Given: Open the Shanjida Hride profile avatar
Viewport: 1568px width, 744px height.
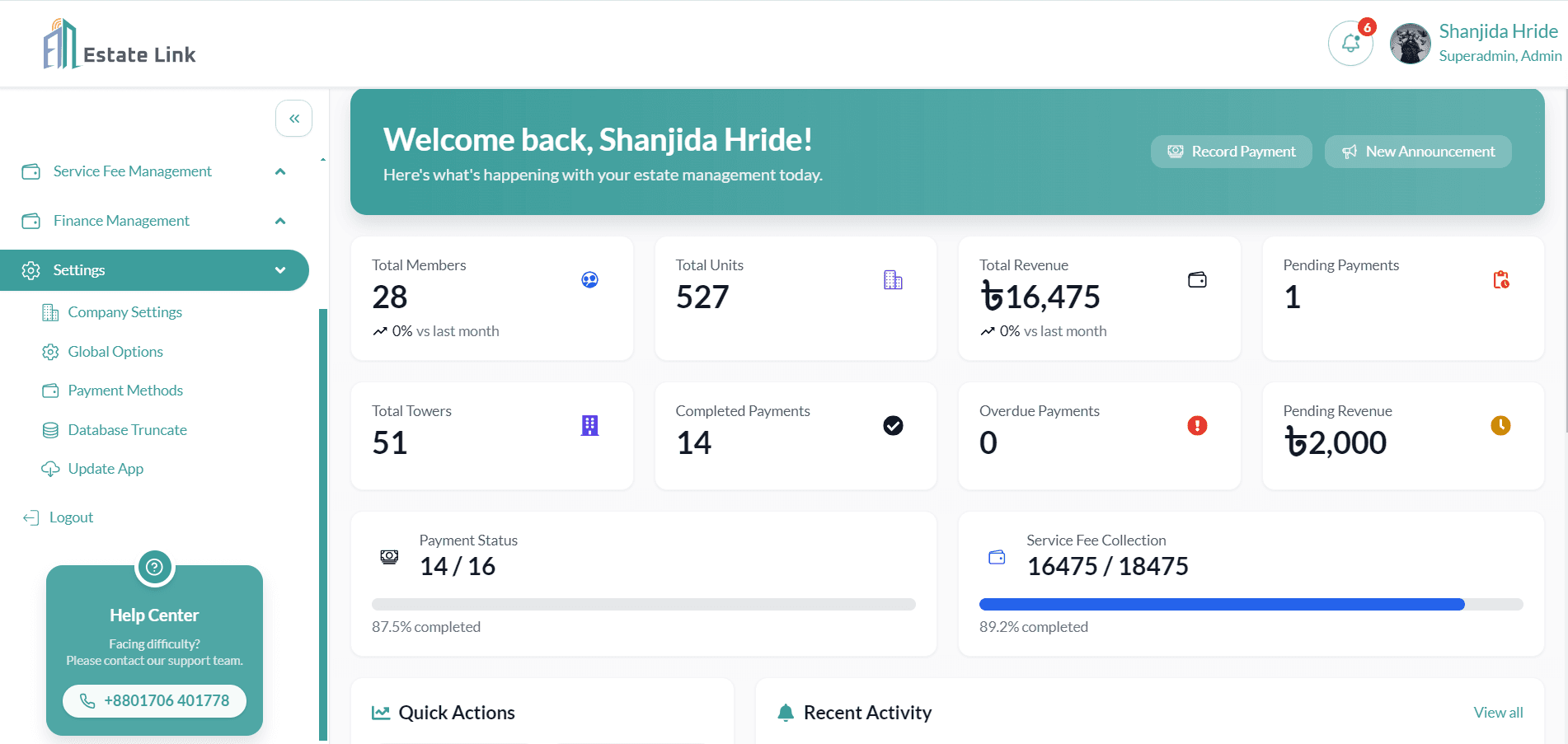Looking at the screenshot, I should [x=1410, y=44].
